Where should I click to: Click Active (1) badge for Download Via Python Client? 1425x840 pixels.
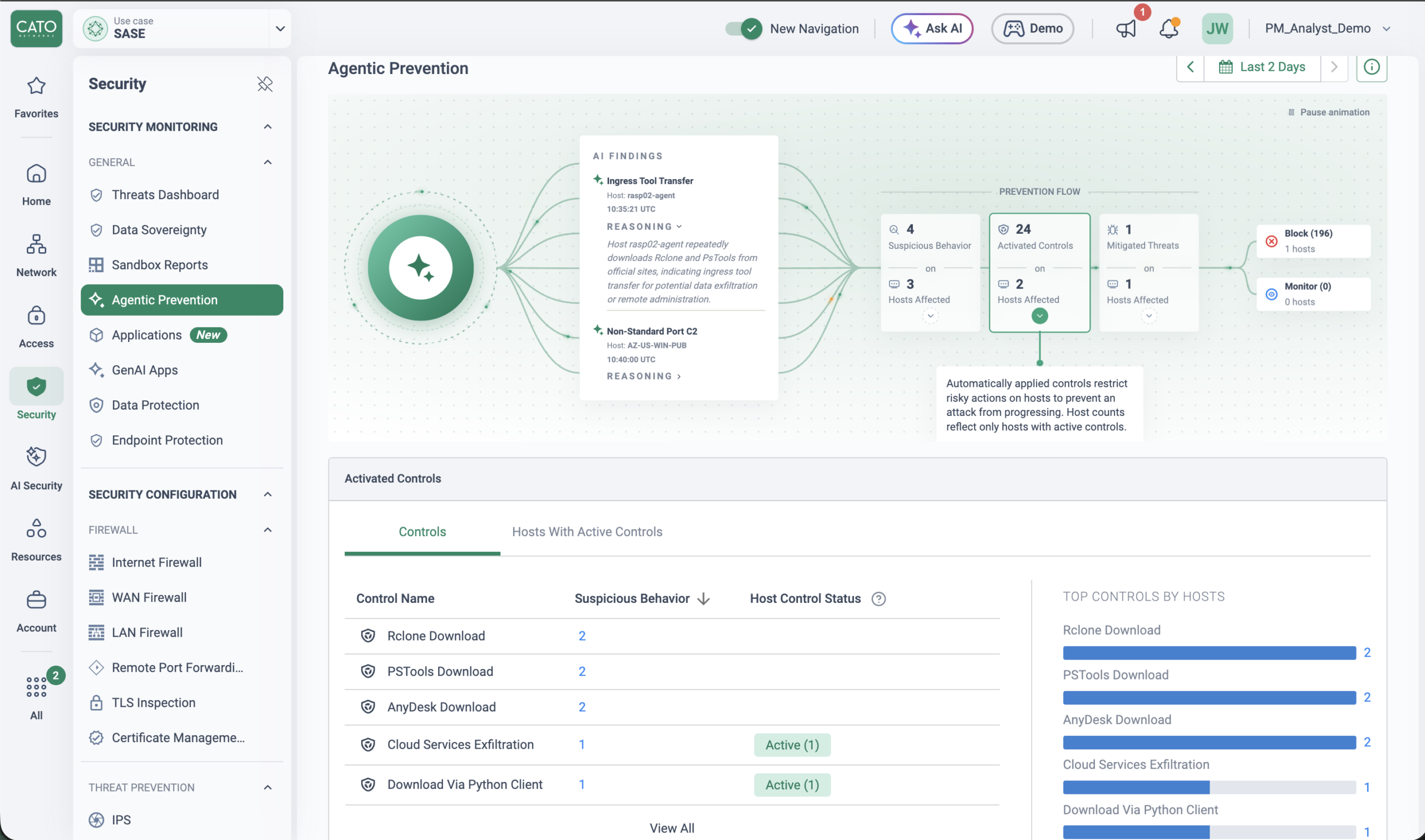pyautogui.click(x=792, y=785)
